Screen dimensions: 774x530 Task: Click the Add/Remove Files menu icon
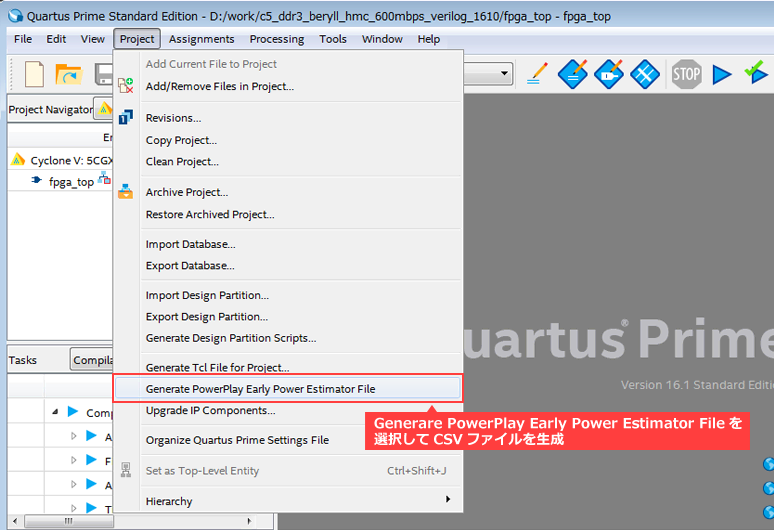pos(126,85)
